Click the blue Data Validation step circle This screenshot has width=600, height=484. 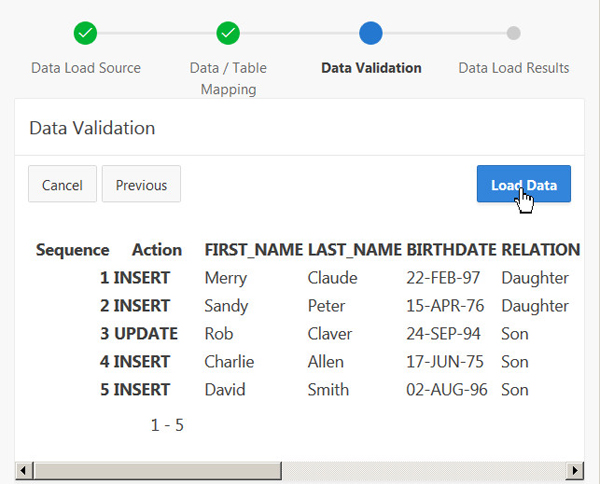coord(371,33)
